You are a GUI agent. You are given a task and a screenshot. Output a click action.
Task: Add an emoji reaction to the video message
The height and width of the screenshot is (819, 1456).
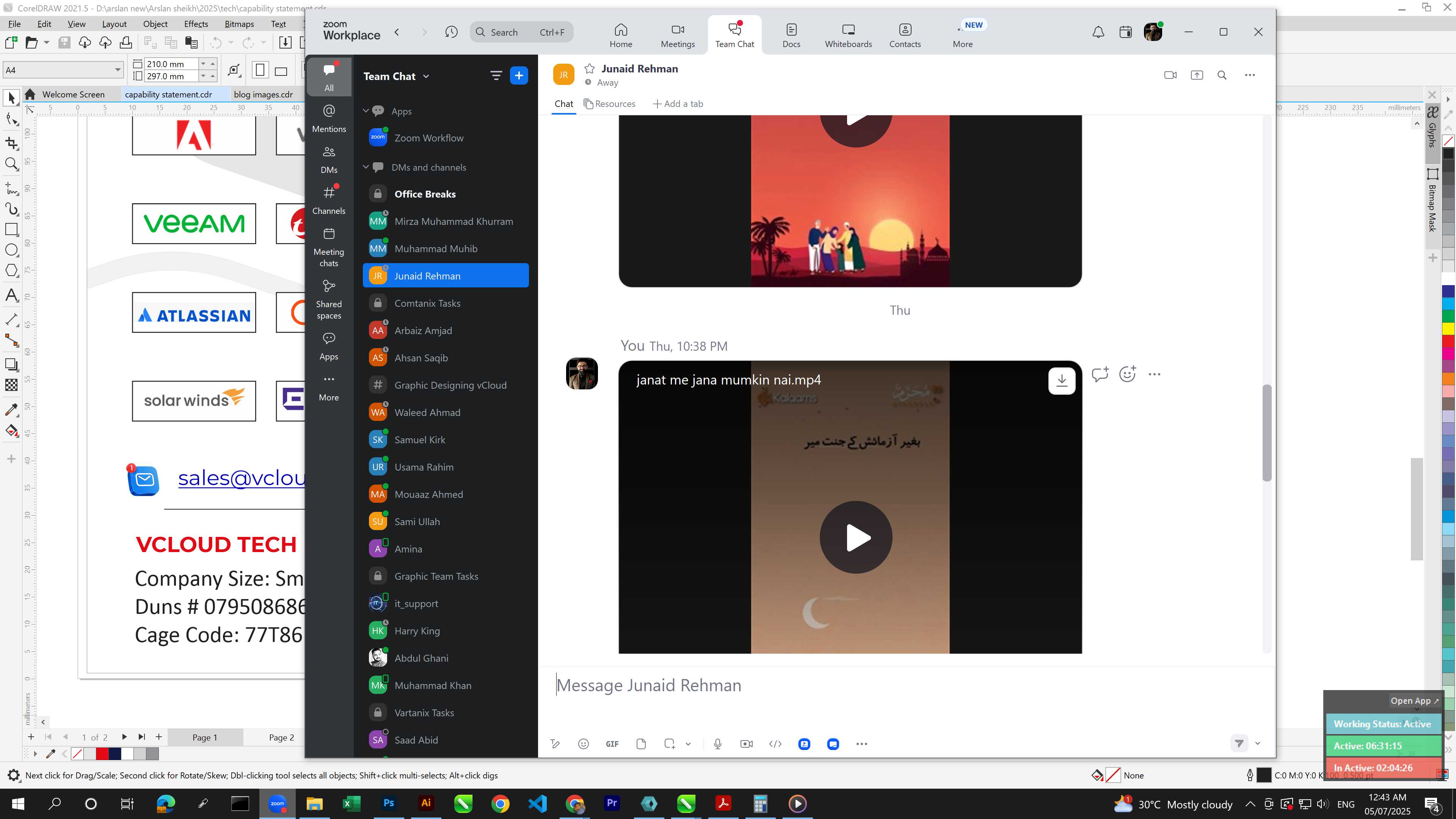pyautogui.click(x=1127, y=374)
